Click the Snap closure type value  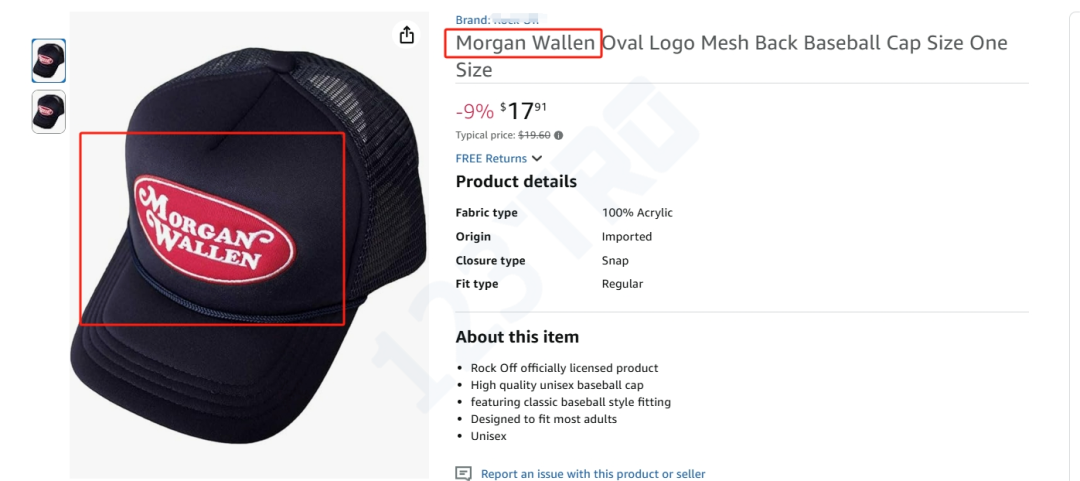pos(615,261)
